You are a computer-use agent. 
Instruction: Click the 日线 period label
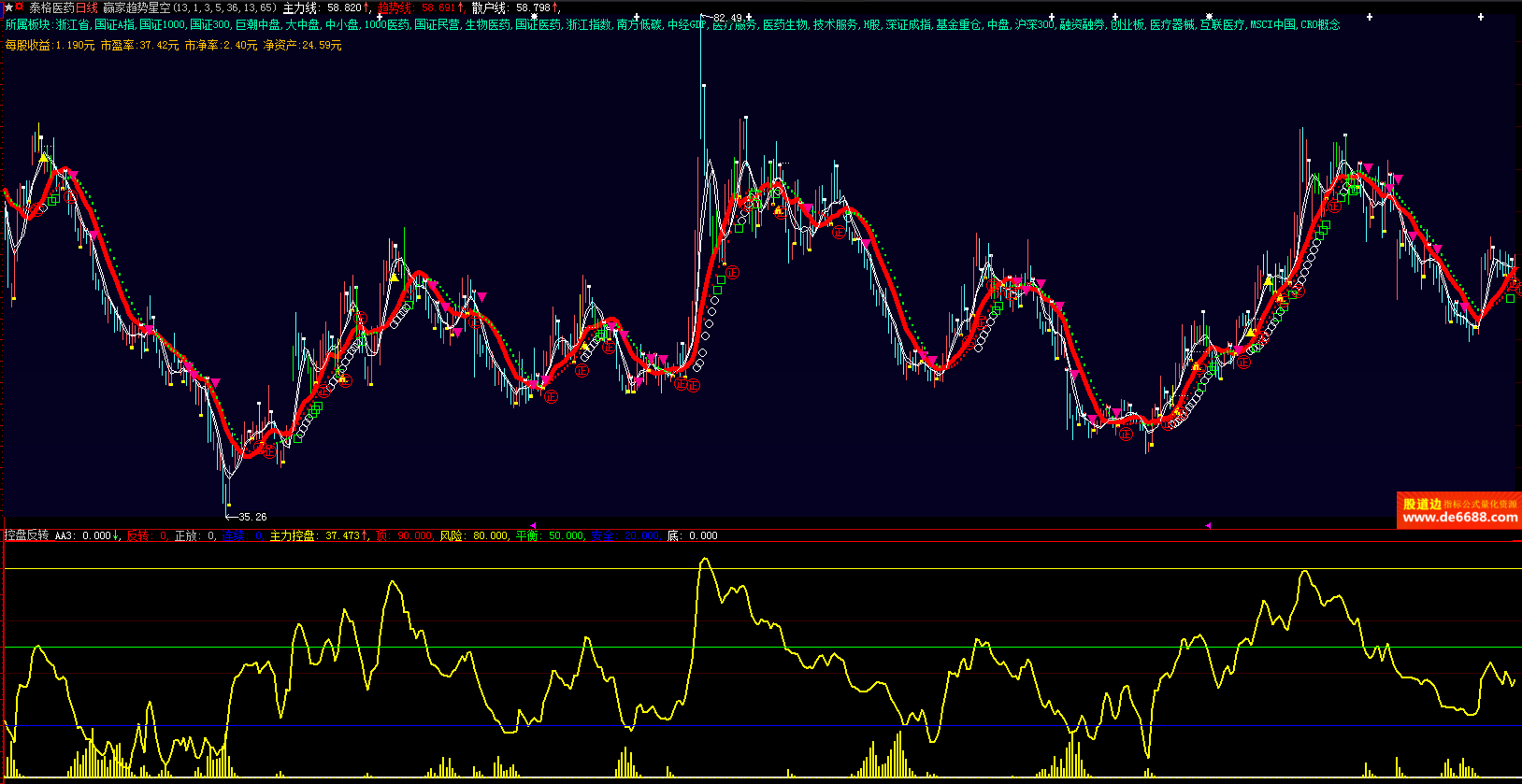(x=86, y=7)
